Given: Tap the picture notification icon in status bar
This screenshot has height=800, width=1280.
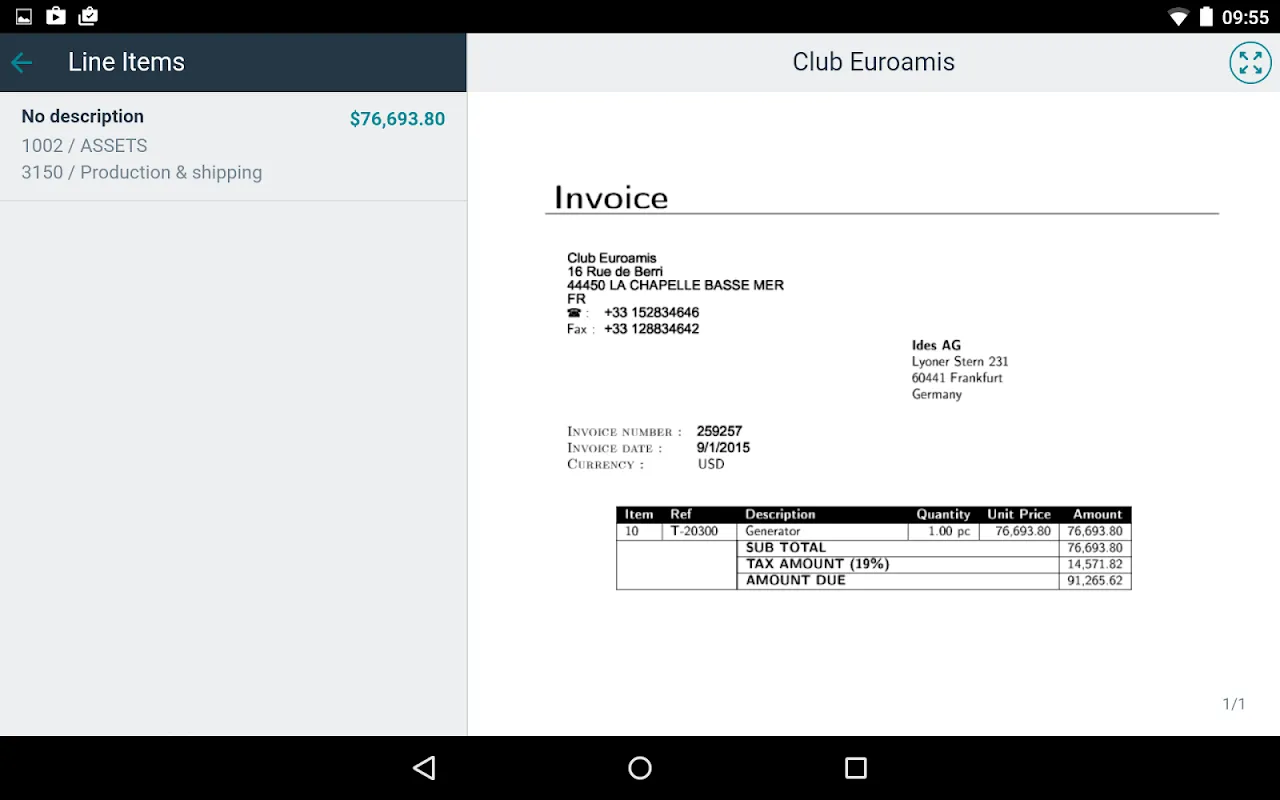Looking at the screenshot, I should point(24,16).
